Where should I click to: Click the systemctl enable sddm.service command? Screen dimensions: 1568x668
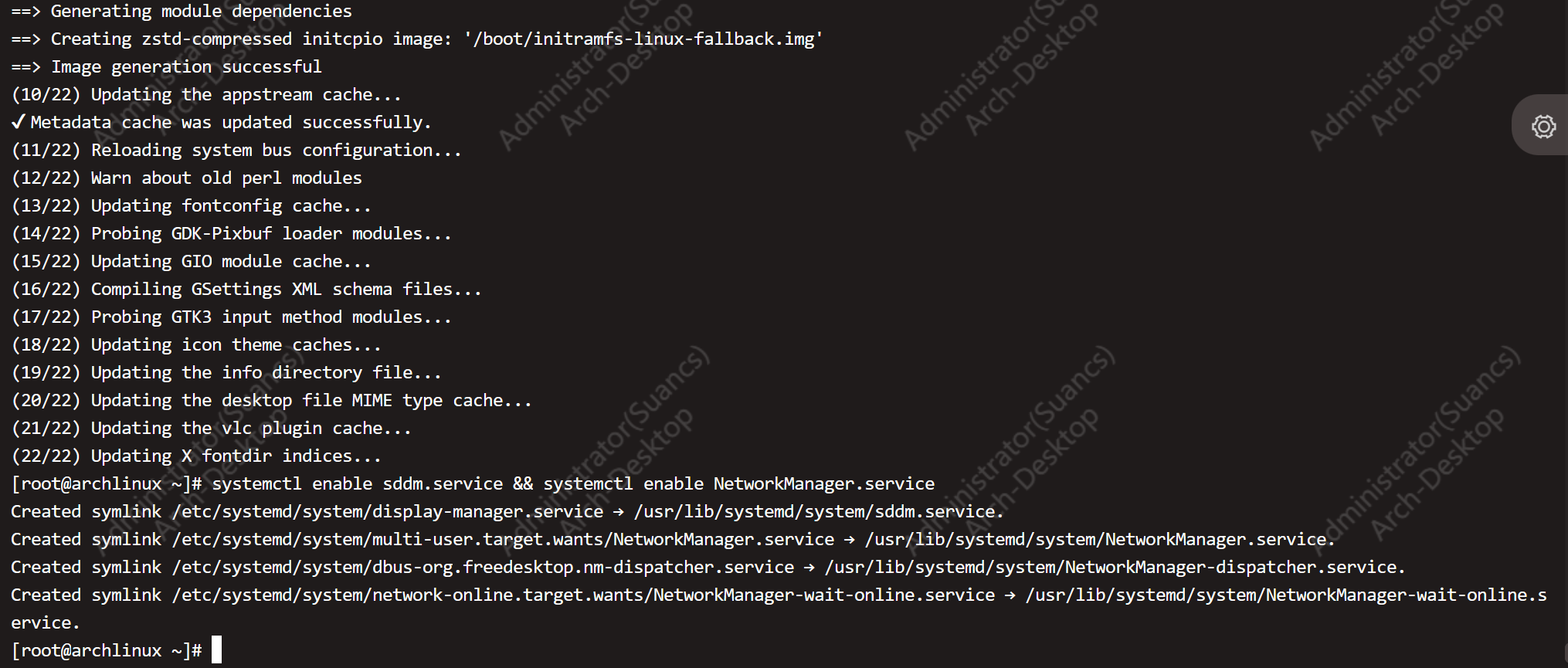[x=357, y=484]
